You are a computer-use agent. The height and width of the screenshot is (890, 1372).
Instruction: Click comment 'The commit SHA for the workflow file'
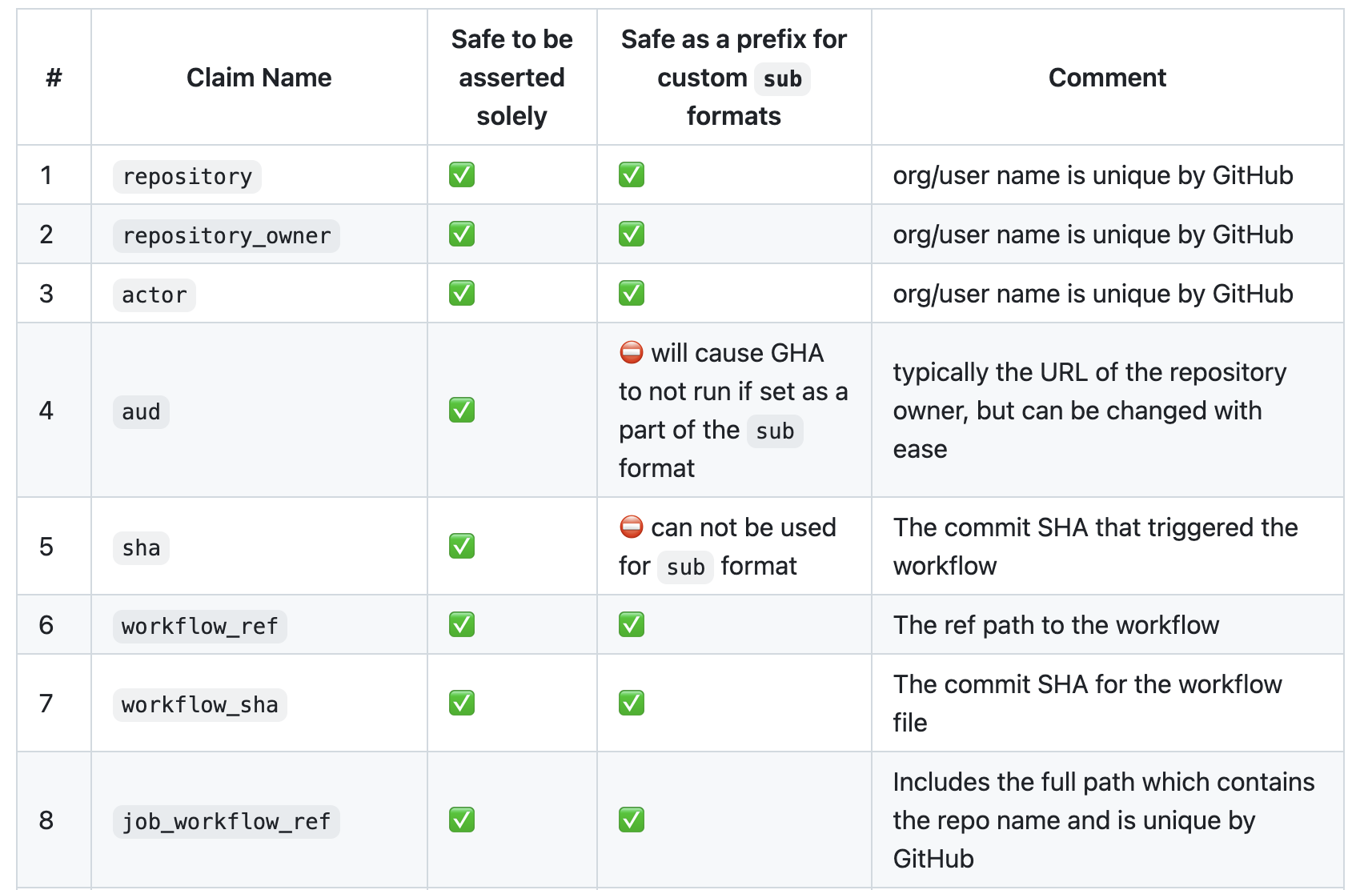1087,704
